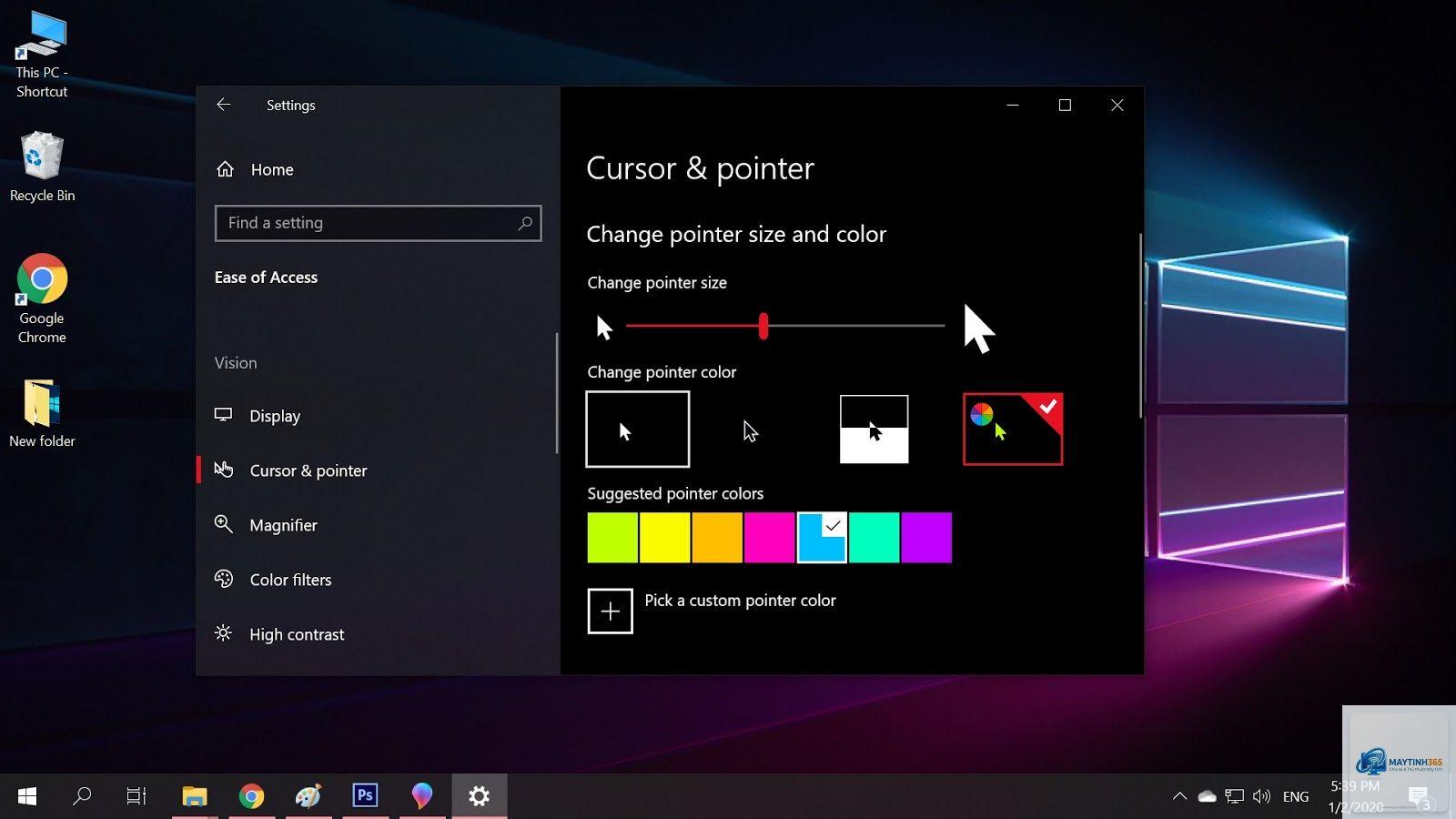Open the volume tray icon
The width and height of the screenshot is (1456, 819).
click(1261, 796)
